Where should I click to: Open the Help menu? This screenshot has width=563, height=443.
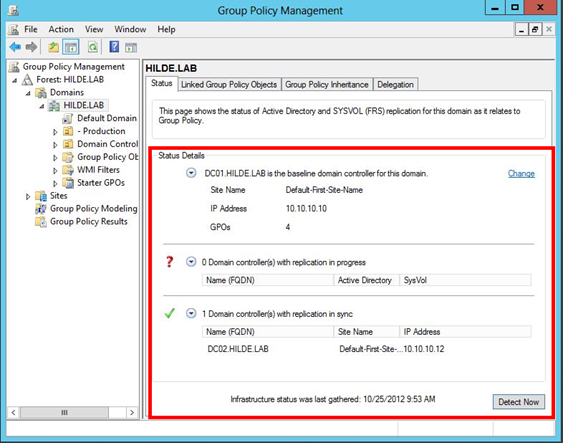point(166,29)
